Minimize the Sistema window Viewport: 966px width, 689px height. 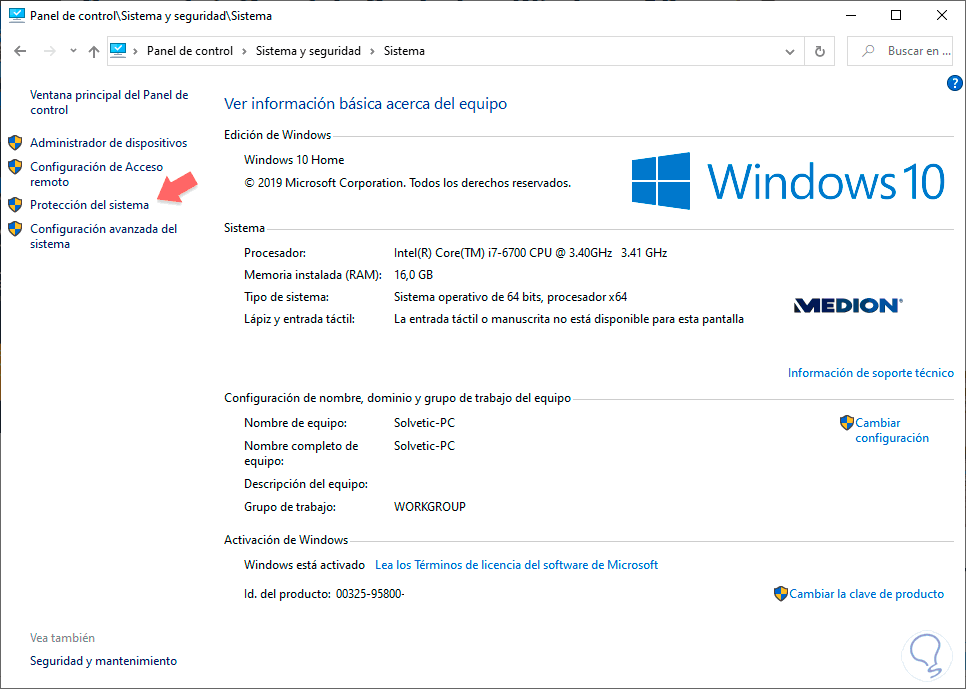point(851,15)
